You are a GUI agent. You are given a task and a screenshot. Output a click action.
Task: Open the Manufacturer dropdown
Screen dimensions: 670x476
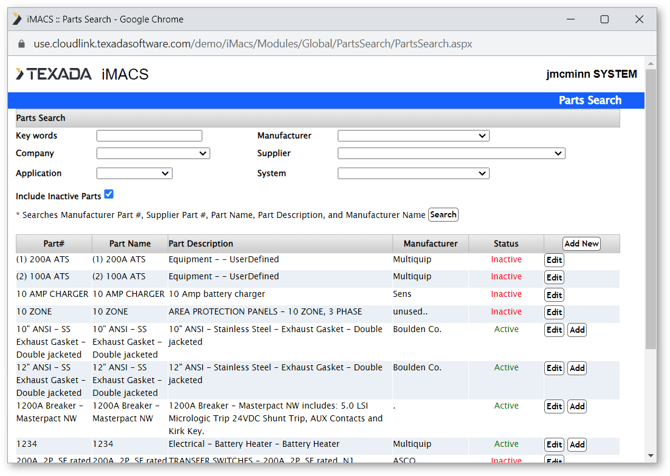(413, 136)
